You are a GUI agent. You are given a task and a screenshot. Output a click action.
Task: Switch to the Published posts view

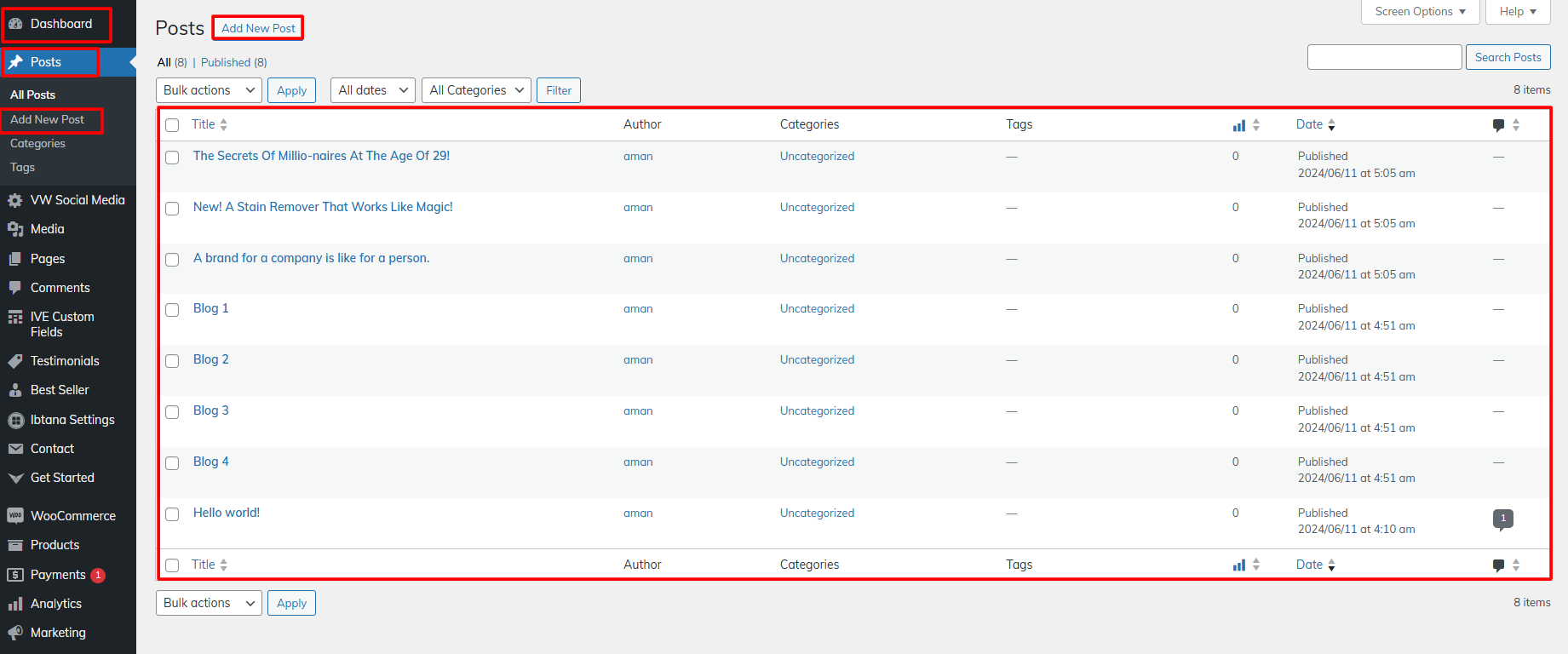(226, 62)
